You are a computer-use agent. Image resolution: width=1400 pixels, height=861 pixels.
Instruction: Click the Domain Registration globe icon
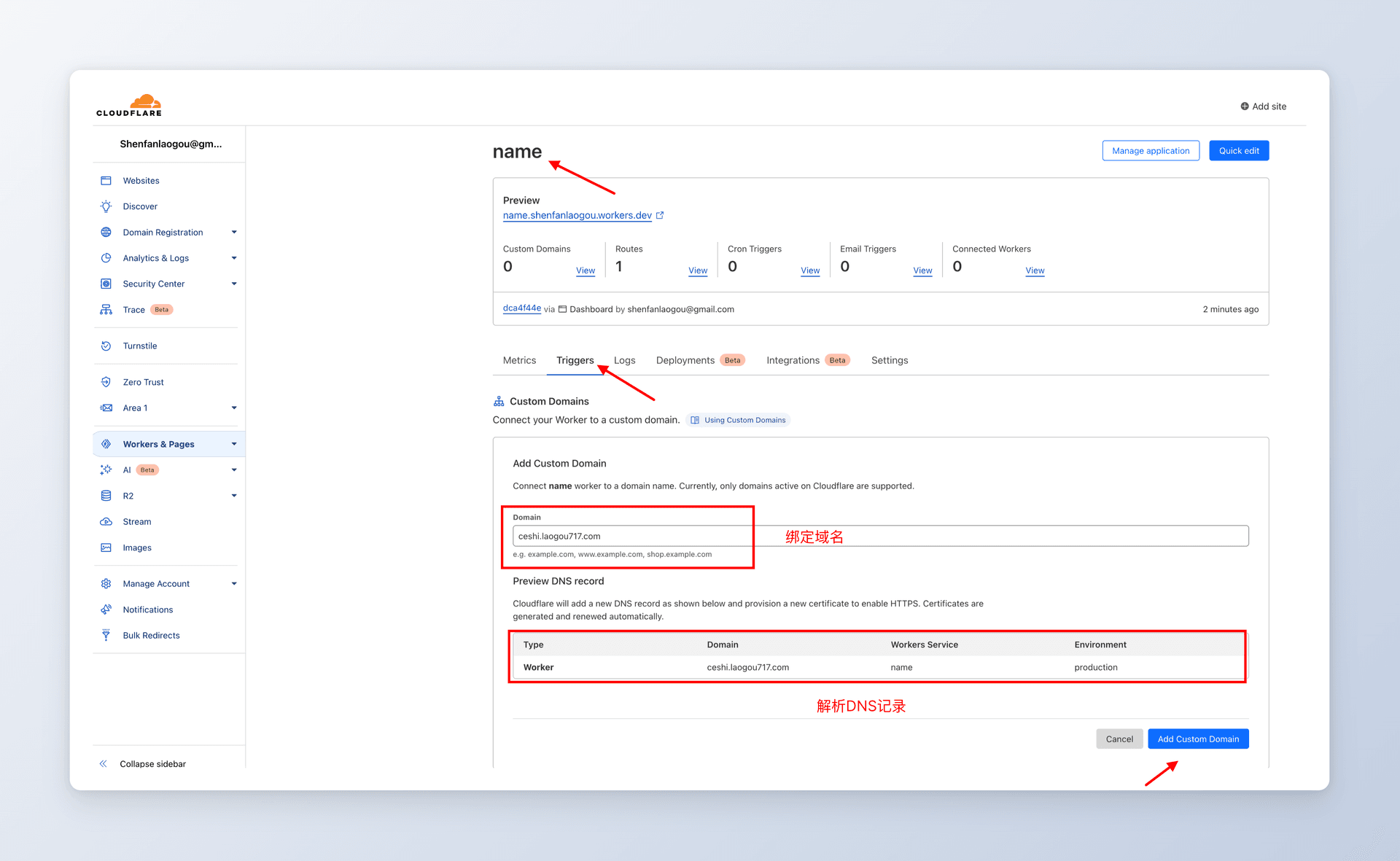pos(106,233)
